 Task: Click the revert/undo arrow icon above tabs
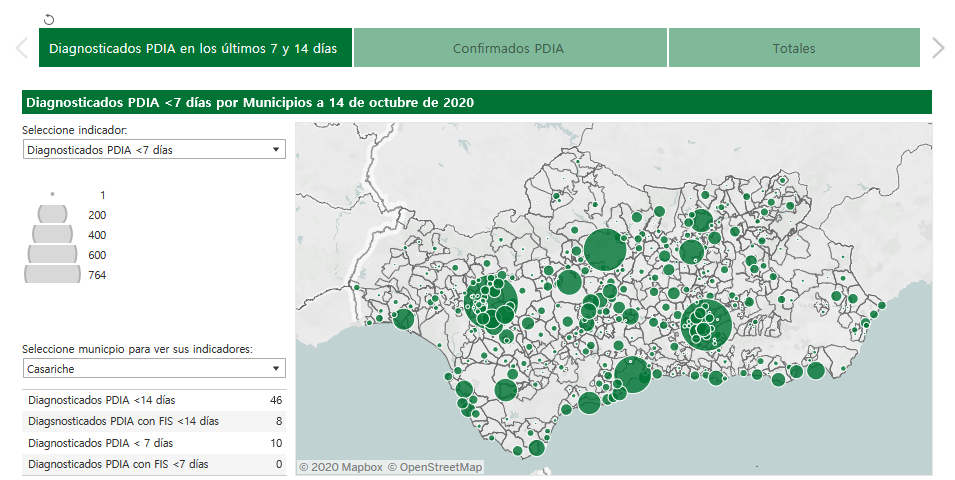[50, 19]
